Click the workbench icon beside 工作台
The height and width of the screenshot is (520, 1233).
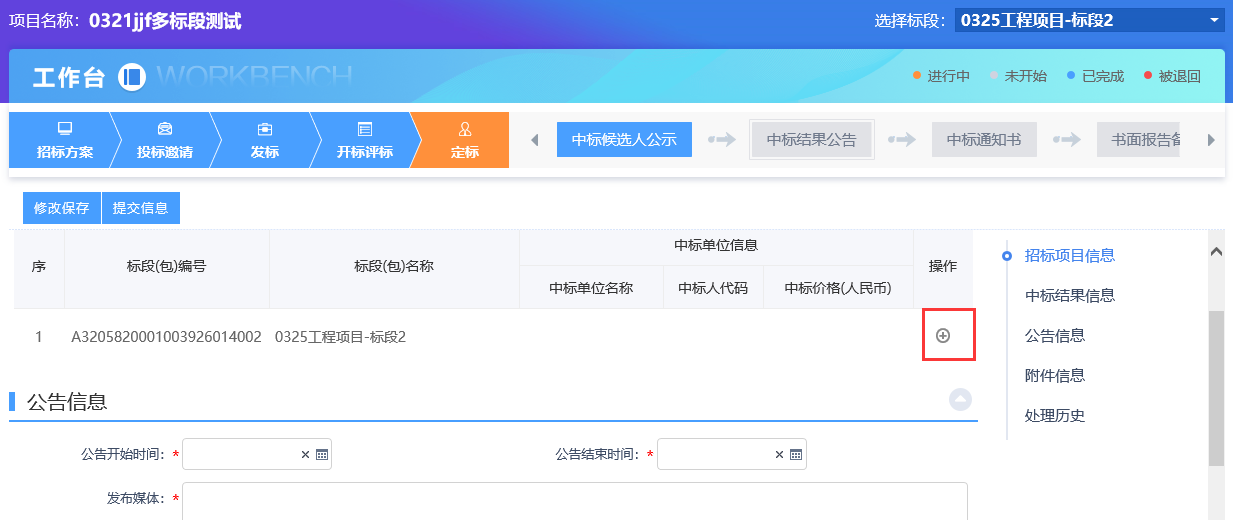132,77
